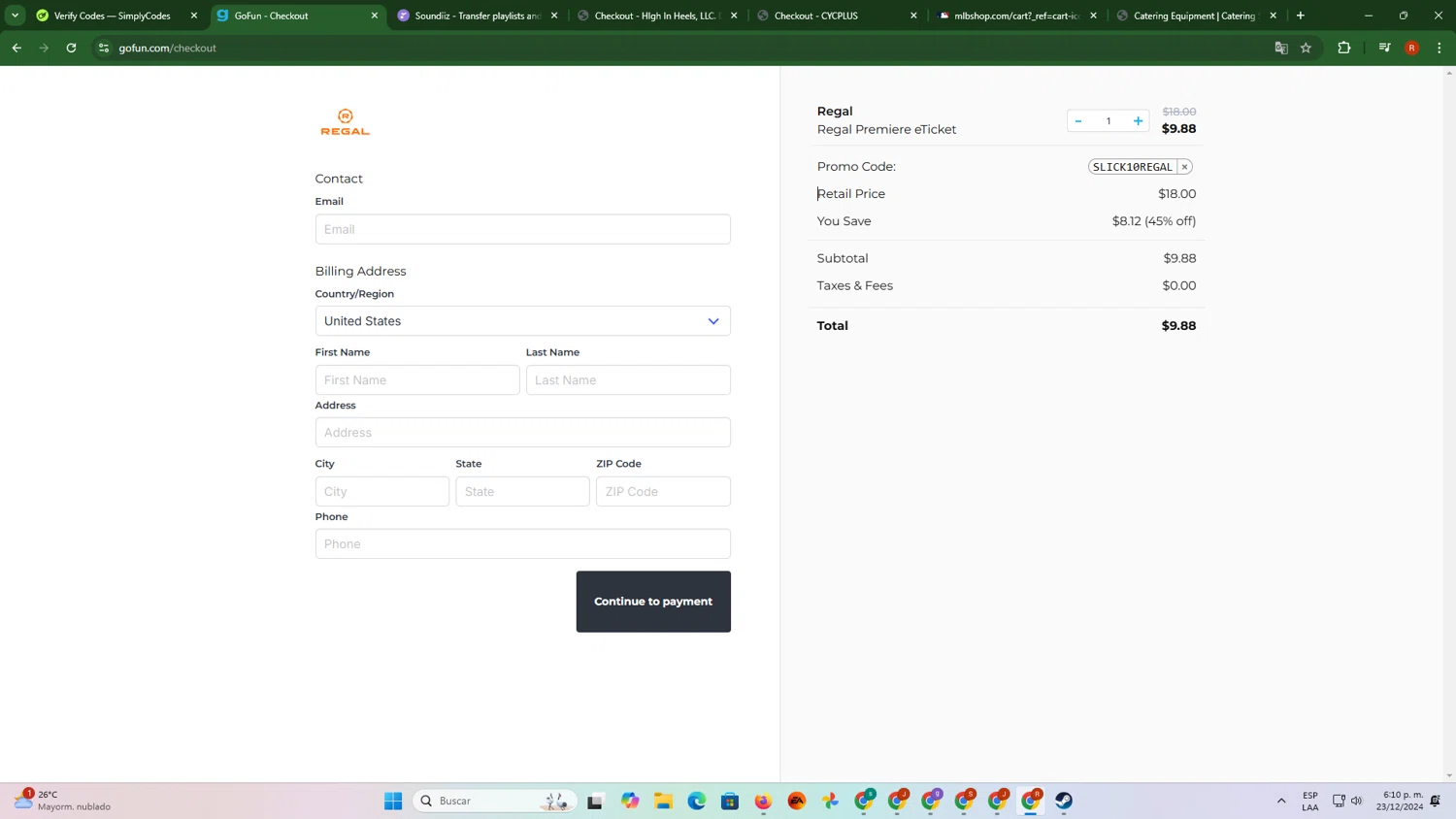Click Continue to payment button

[x=653, y=602]
